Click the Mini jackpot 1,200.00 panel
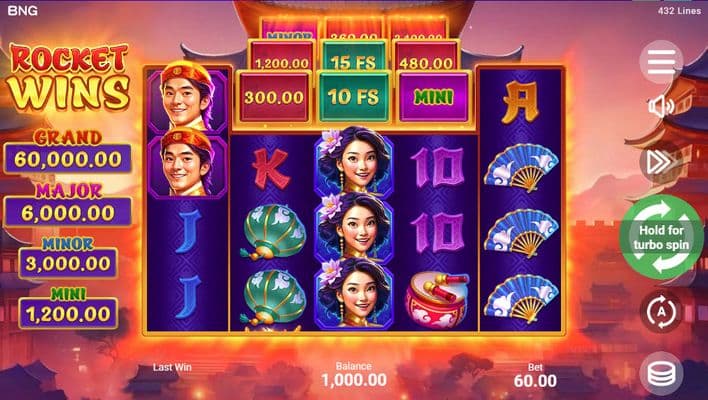Viewport: 708px width, 400px height. pos(68,314)
